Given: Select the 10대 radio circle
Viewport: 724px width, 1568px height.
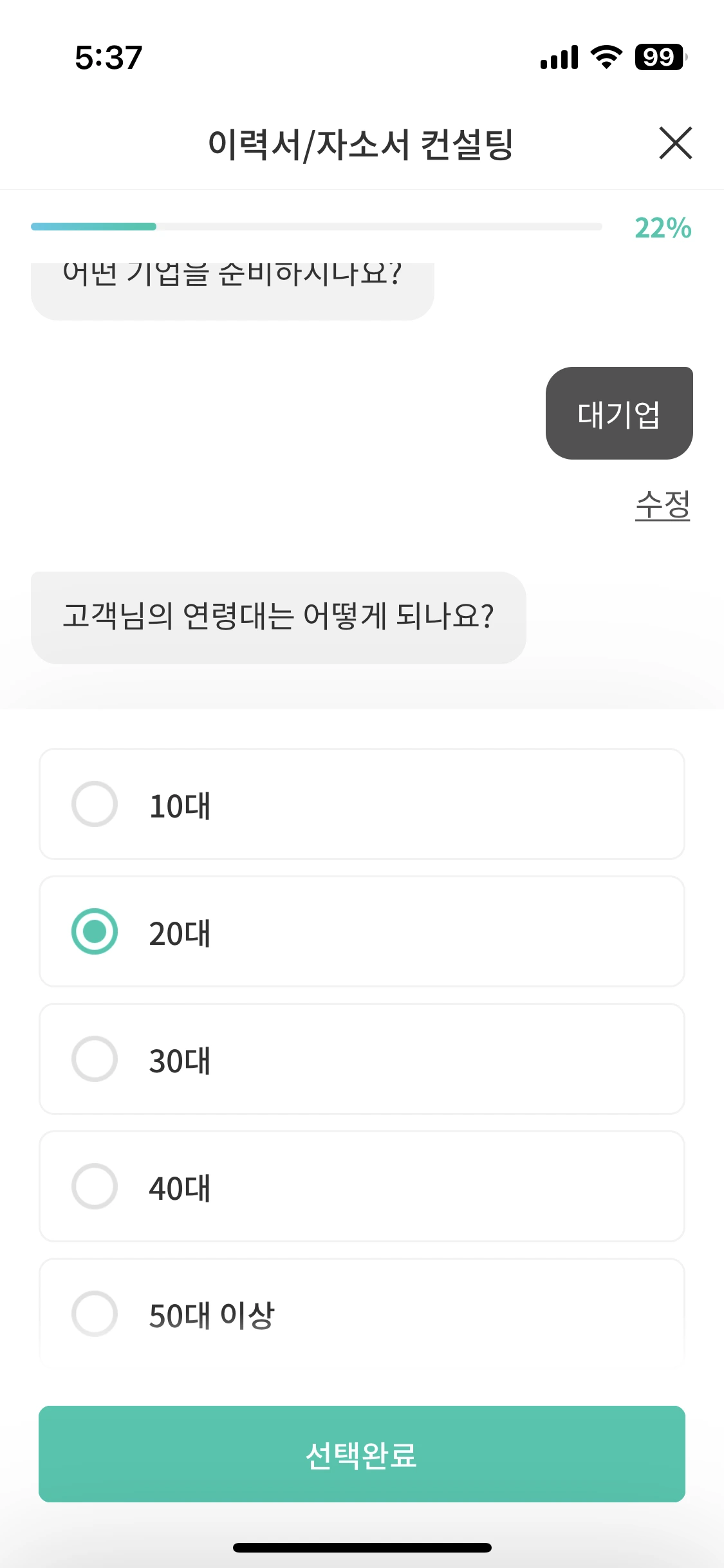Looking at the screenshot, I should (x=95, y=804).
